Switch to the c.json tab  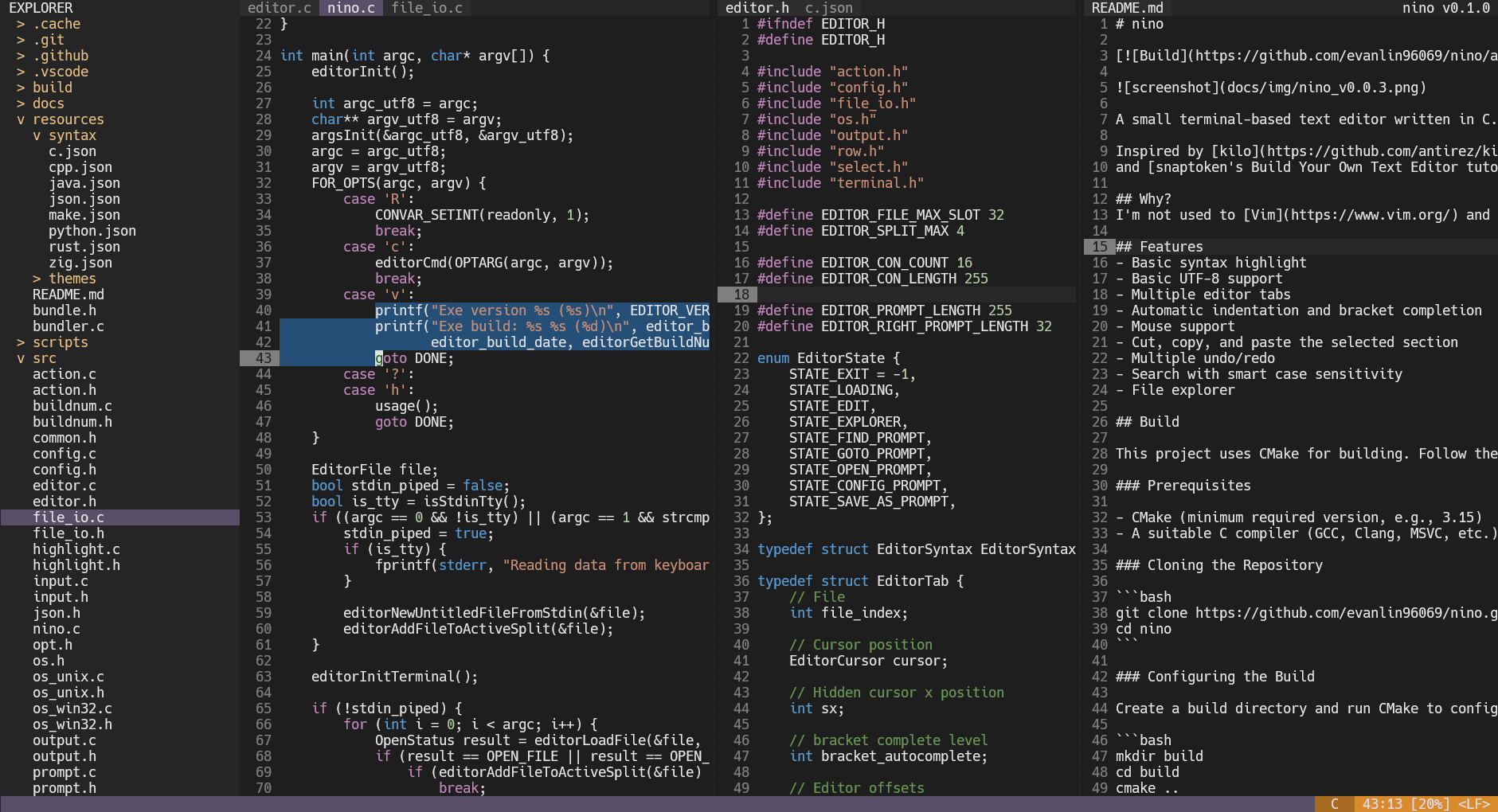[x=829, y=8]
